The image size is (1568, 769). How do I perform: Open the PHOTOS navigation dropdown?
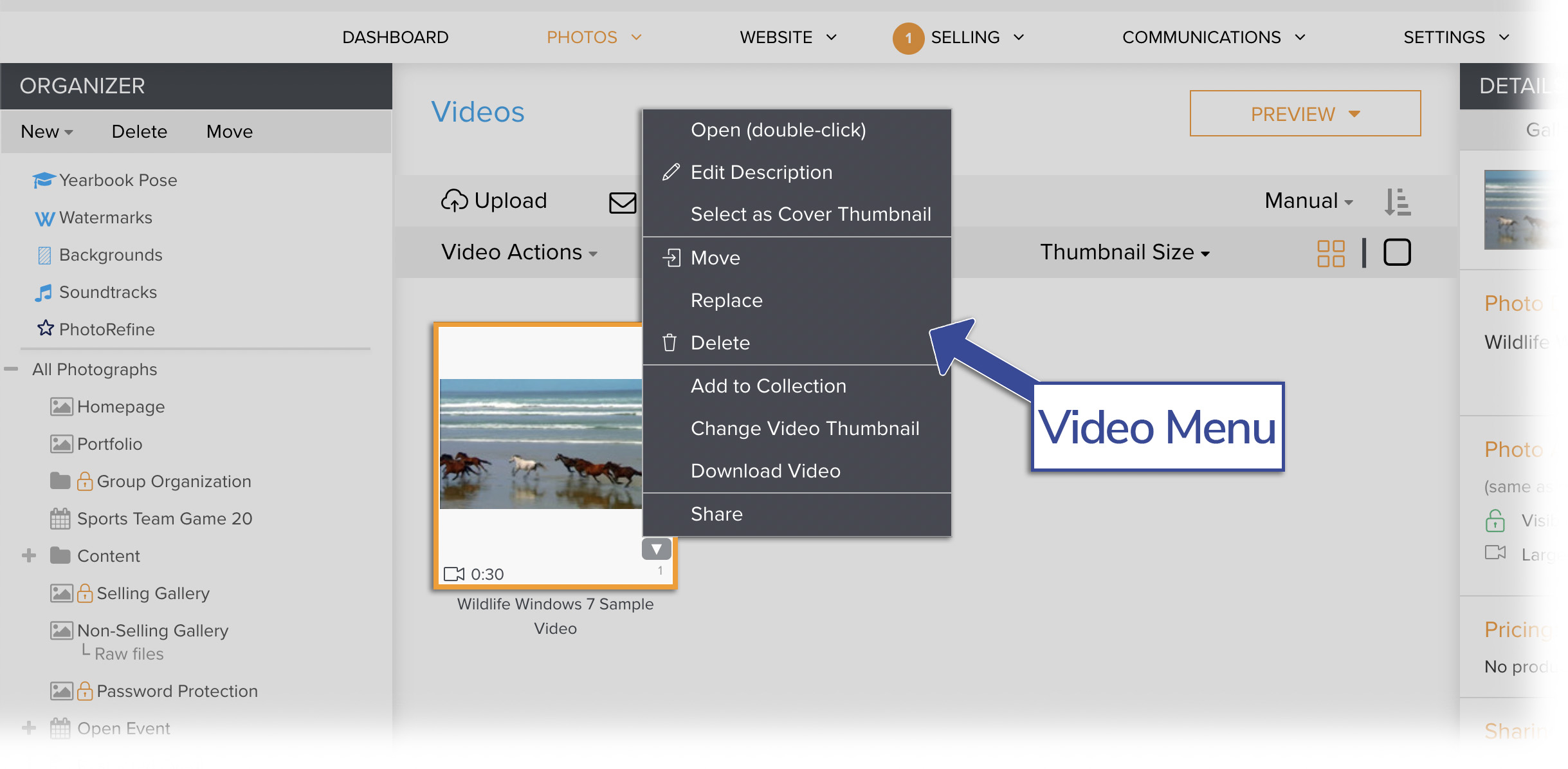(x=594, y=37)
